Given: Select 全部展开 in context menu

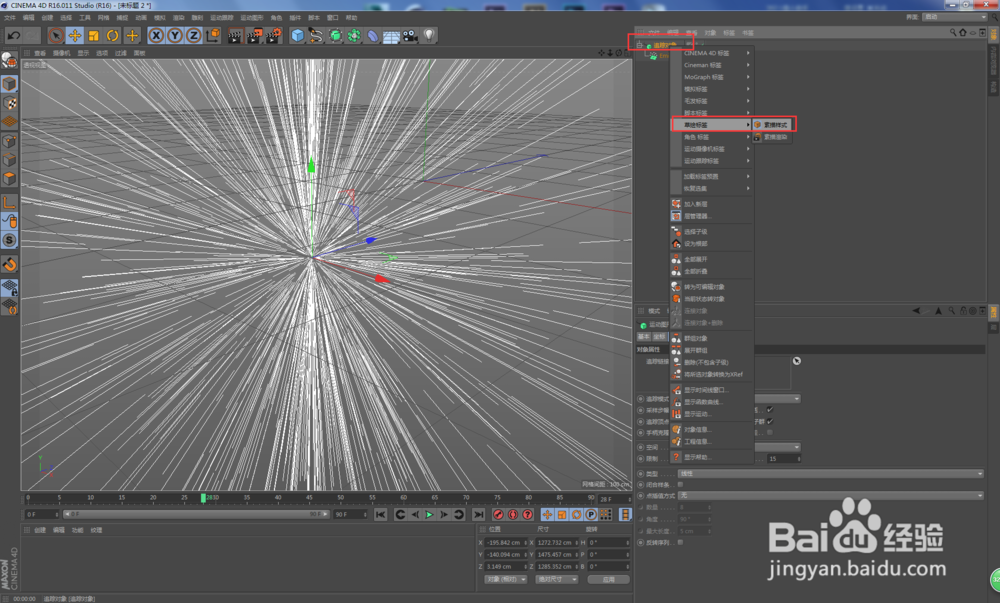Looking at the screenshot, I should (x=712, y=259).
